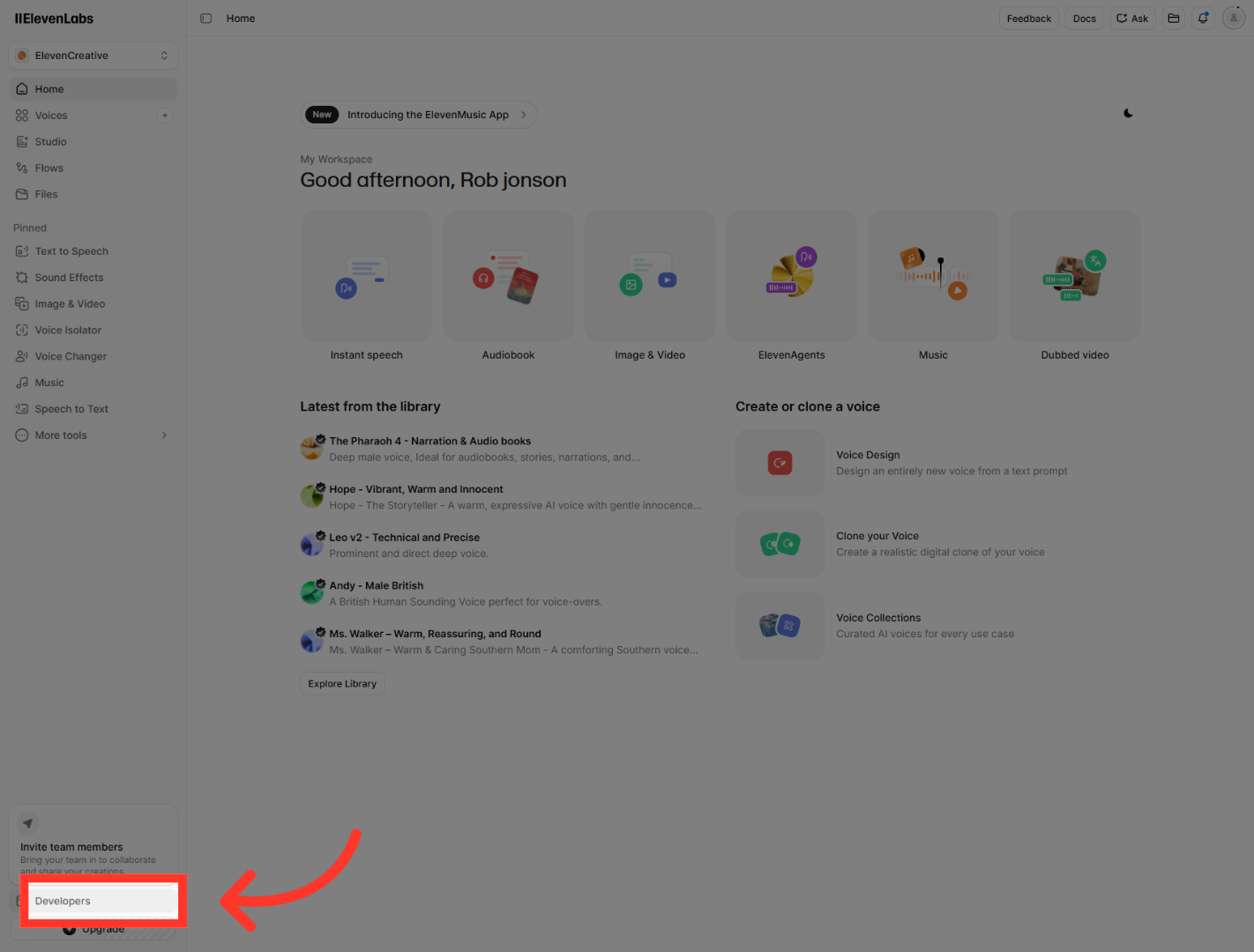The height and width of the screenshot is (952, 1254).
Task: Open the folder icon in top bar
Action: [x=1174, y=19]
